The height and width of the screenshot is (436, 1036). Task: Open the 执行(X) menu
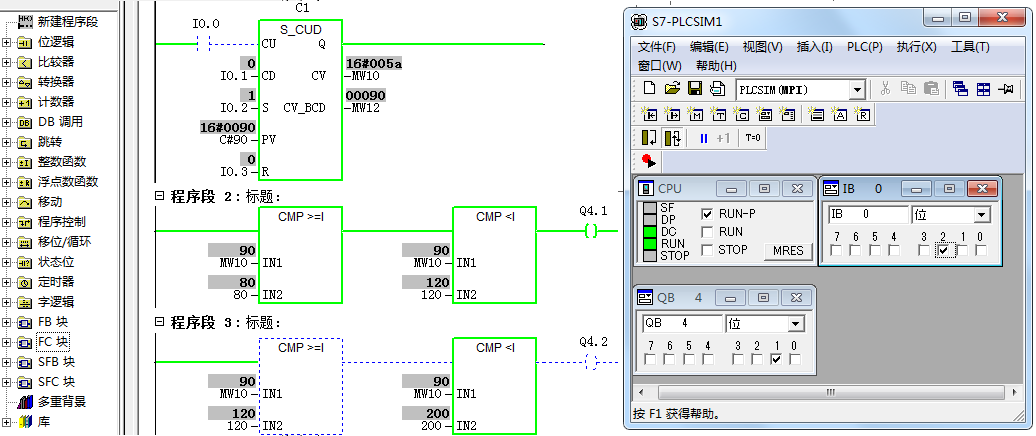[x=916, y=47]
